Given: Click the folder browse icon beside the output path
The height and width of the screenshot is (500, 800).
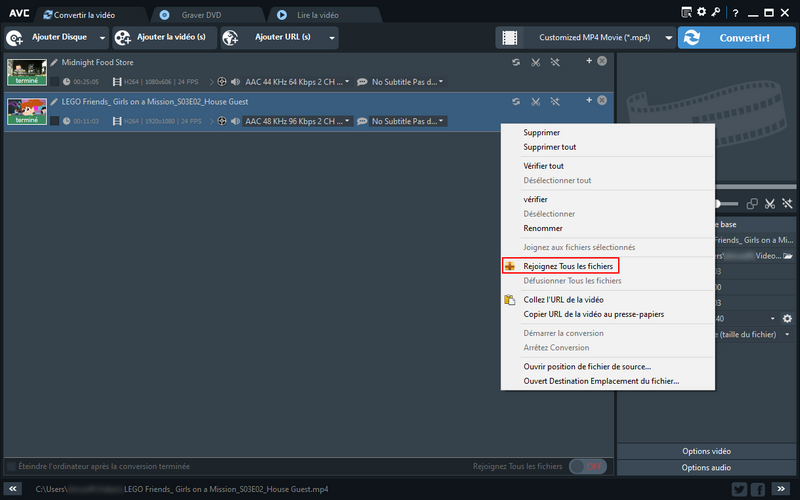Looking at the screenshot, I should 788,256.
